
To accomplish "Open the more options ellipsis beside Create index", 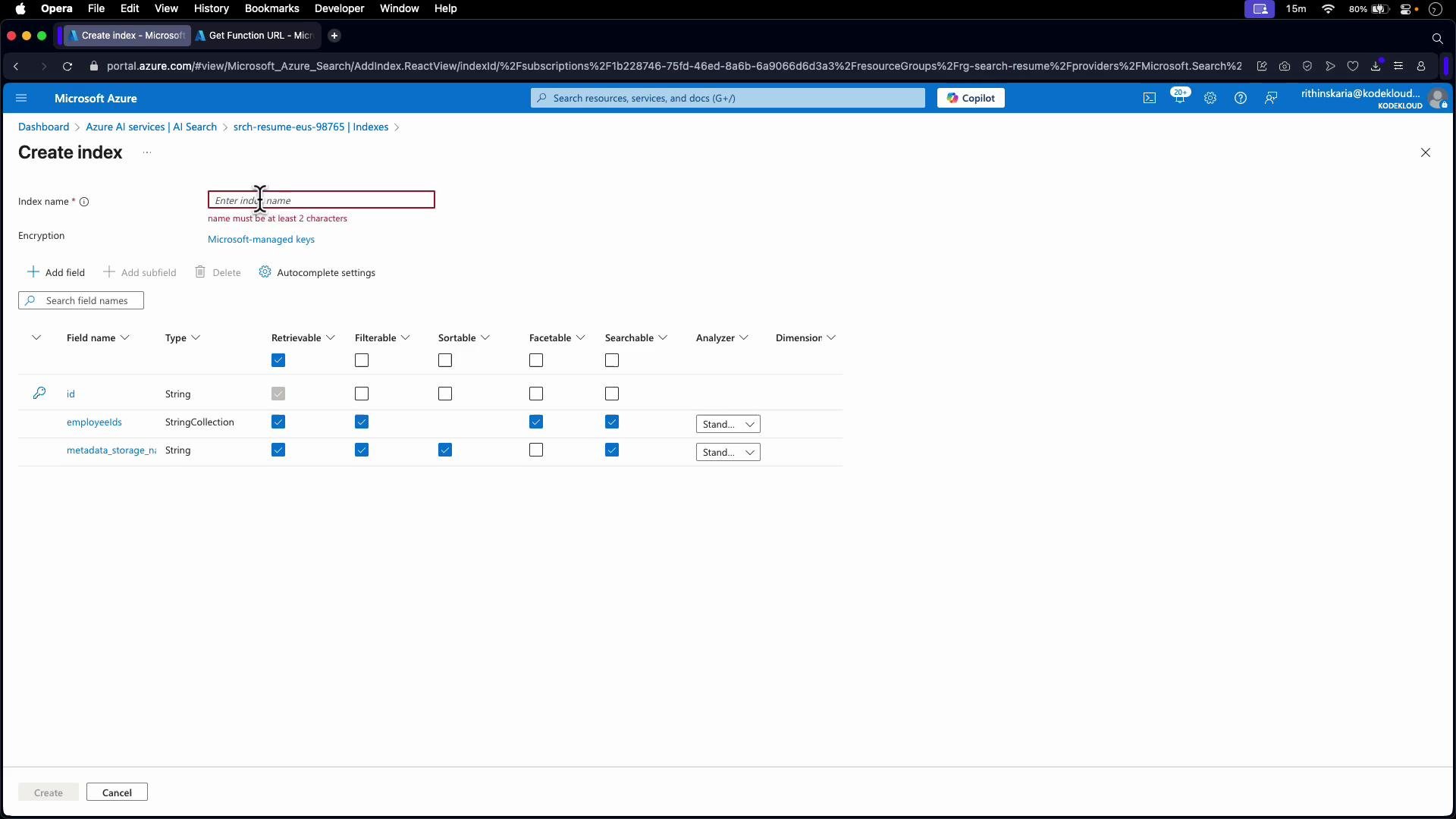I will coord(147,152).
